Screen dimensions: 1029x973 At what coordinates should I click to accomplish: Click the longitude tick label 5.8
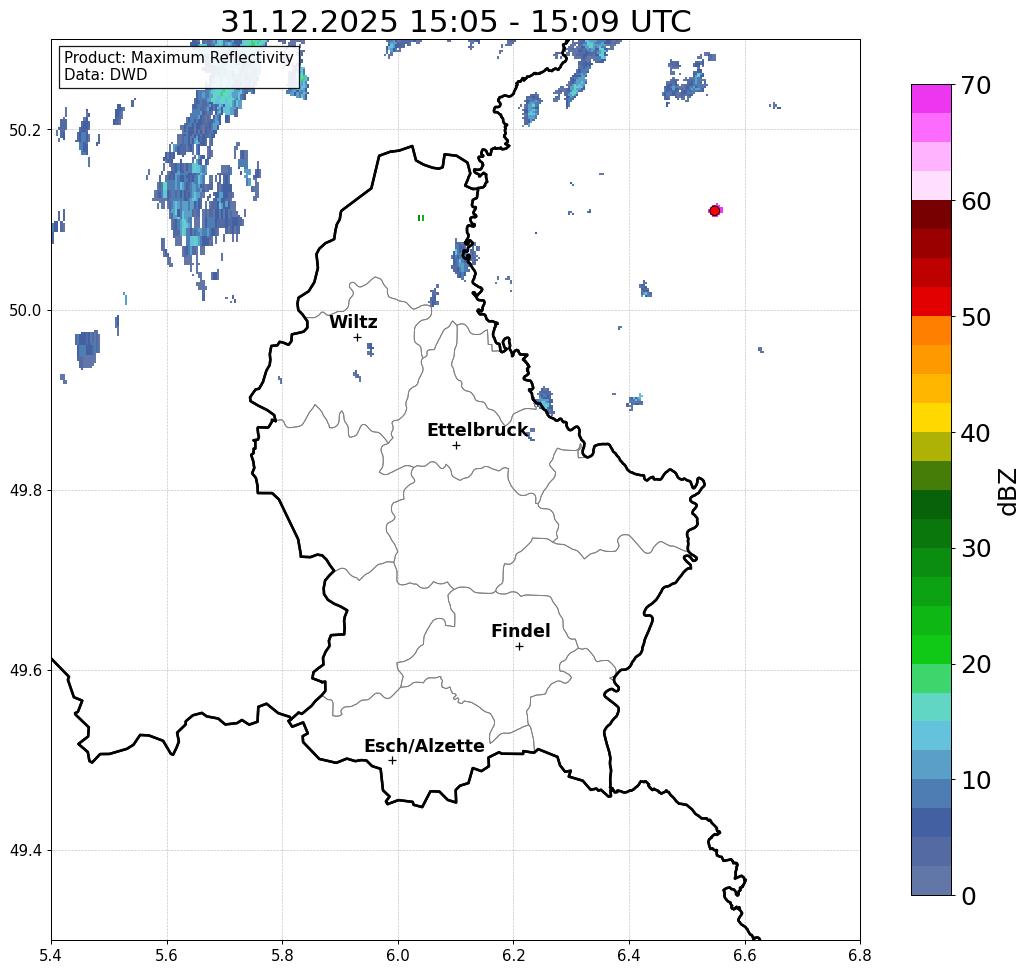(282, 955)
